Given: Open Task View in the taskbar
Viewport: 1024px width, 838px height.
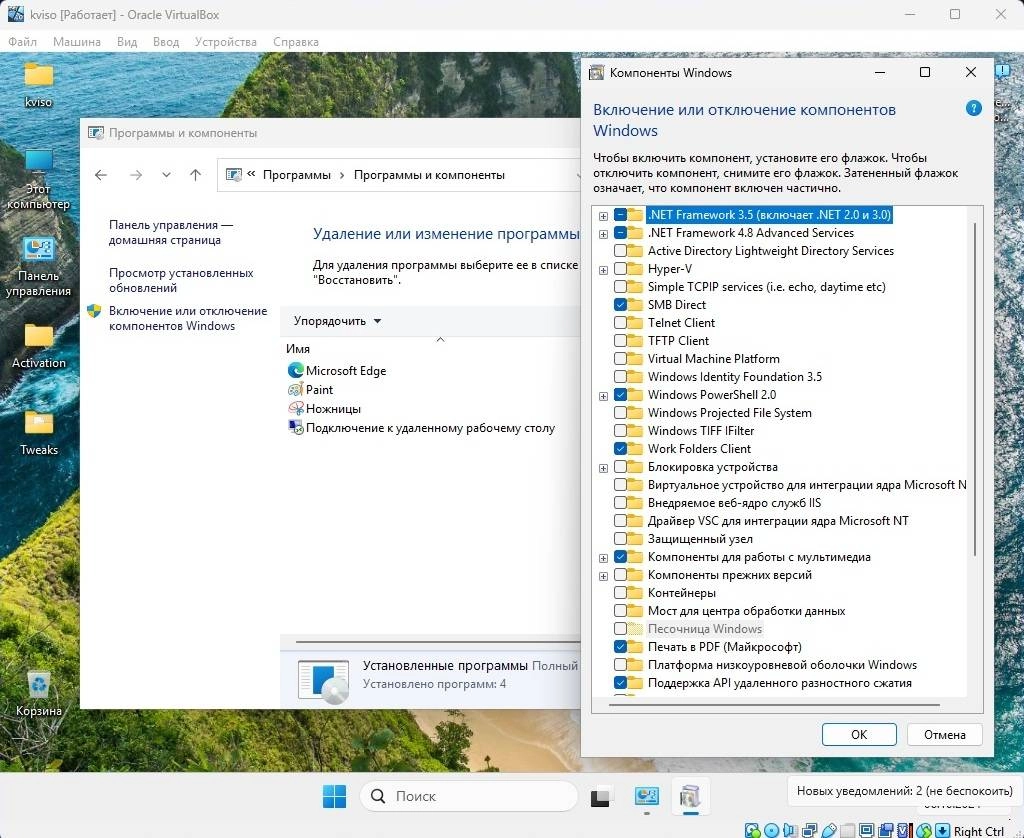Looking at the screenshot, I should pyautogui.click(x=601, y=797).
